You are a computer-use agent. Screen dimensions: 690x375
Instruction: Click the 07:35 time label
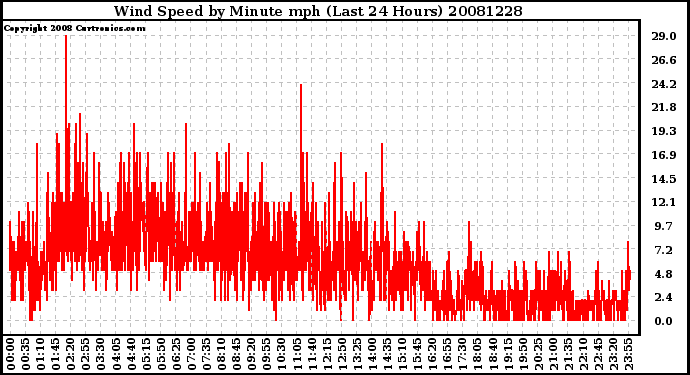coord(206,354)
